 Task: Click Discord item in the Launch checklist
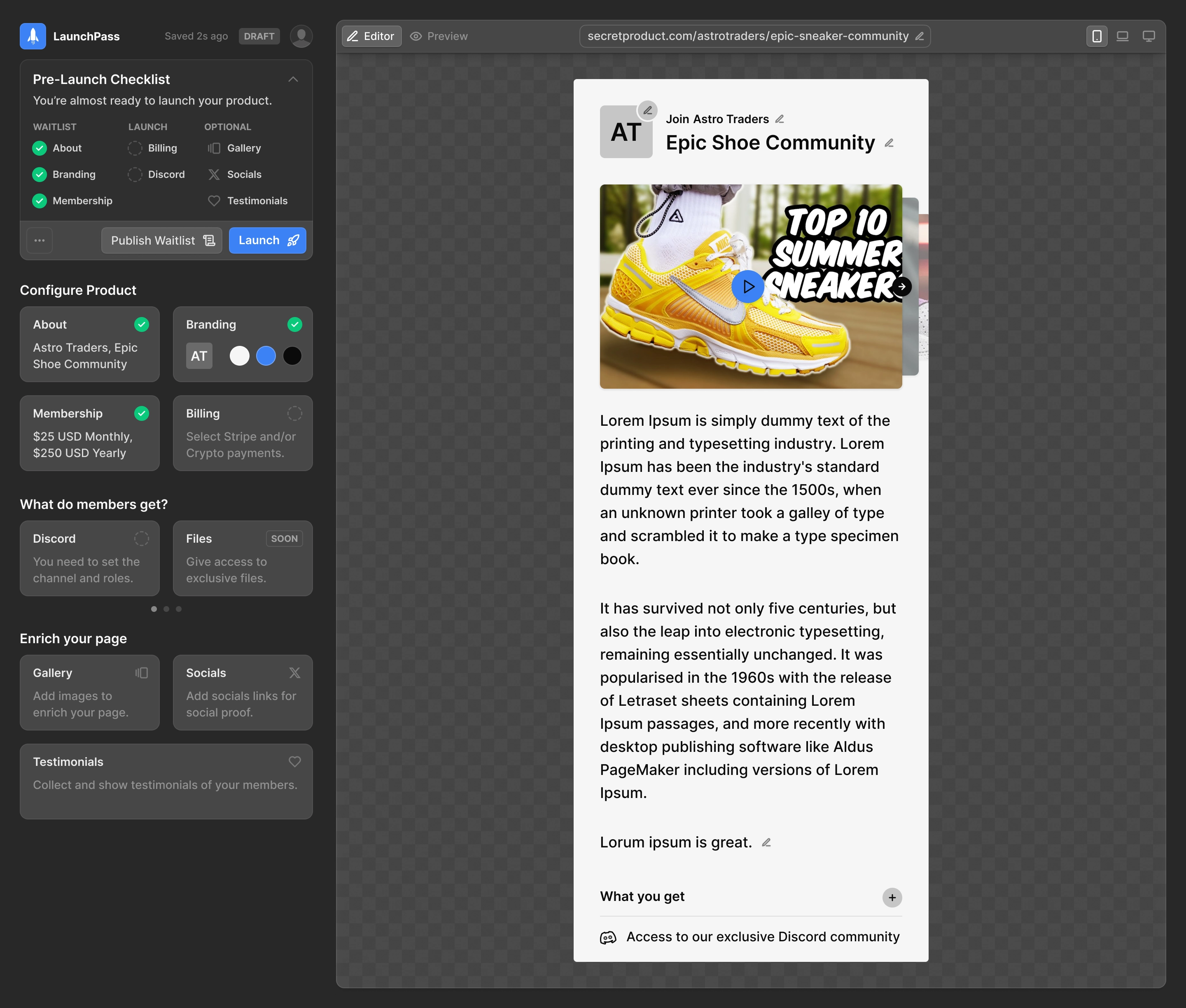click(156, 174)
